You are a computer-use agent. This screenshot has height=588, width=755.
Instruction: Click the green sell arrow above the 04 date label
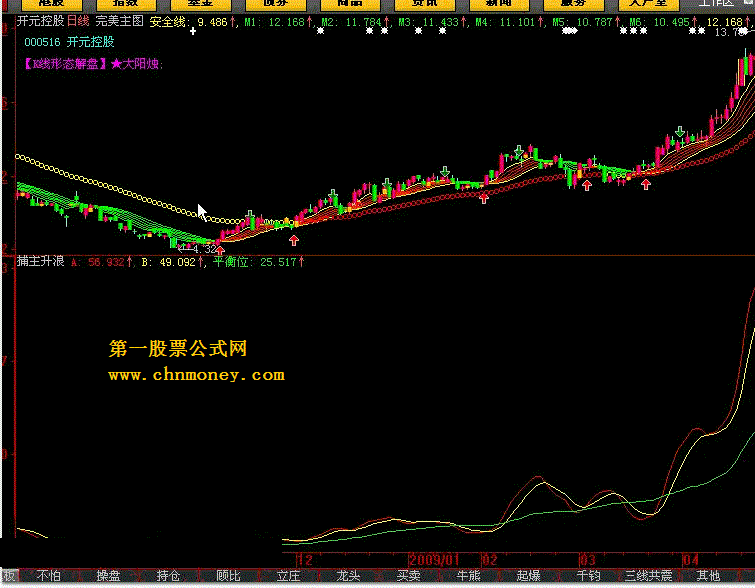click(x=679, y=131)
